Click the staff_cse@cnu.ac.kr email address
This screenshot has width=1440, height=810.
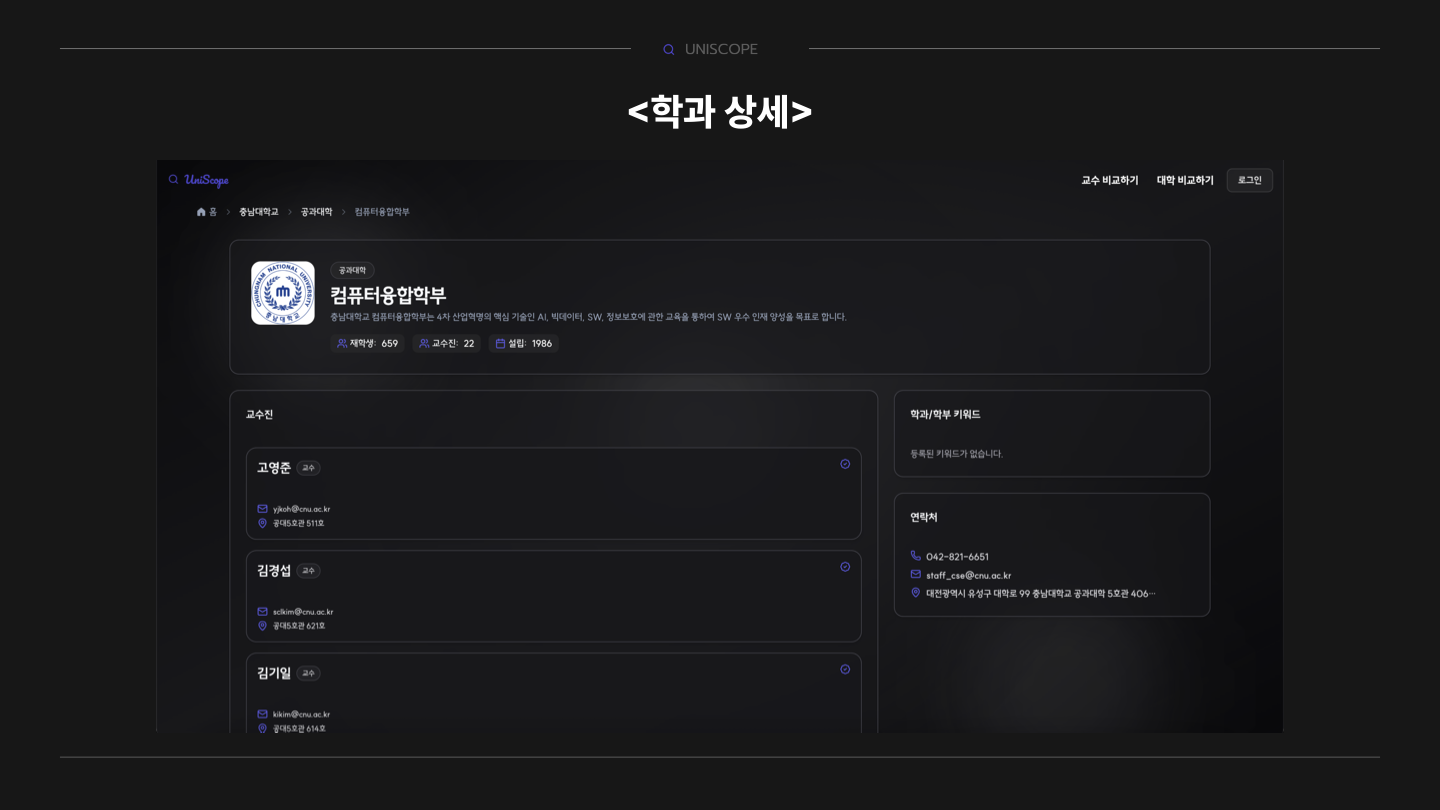(968, 575)
